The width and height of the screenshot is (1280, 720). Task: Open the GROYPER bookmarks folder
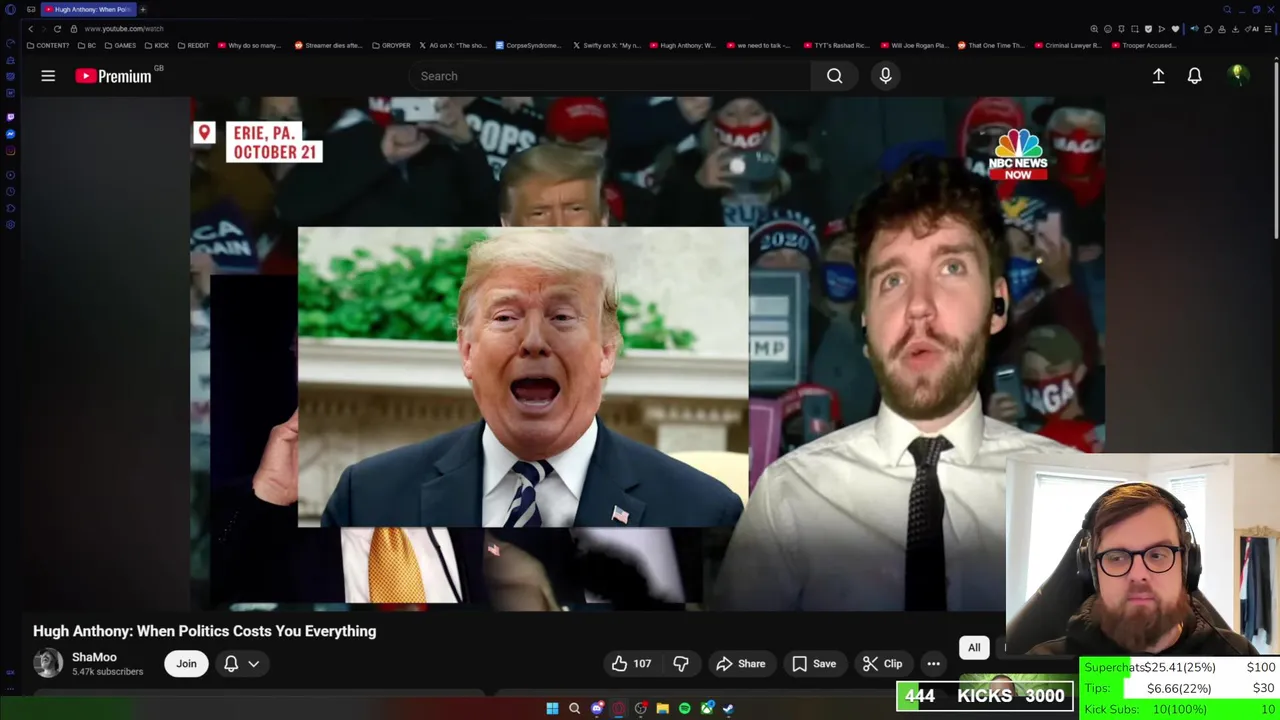coord(391,45)
